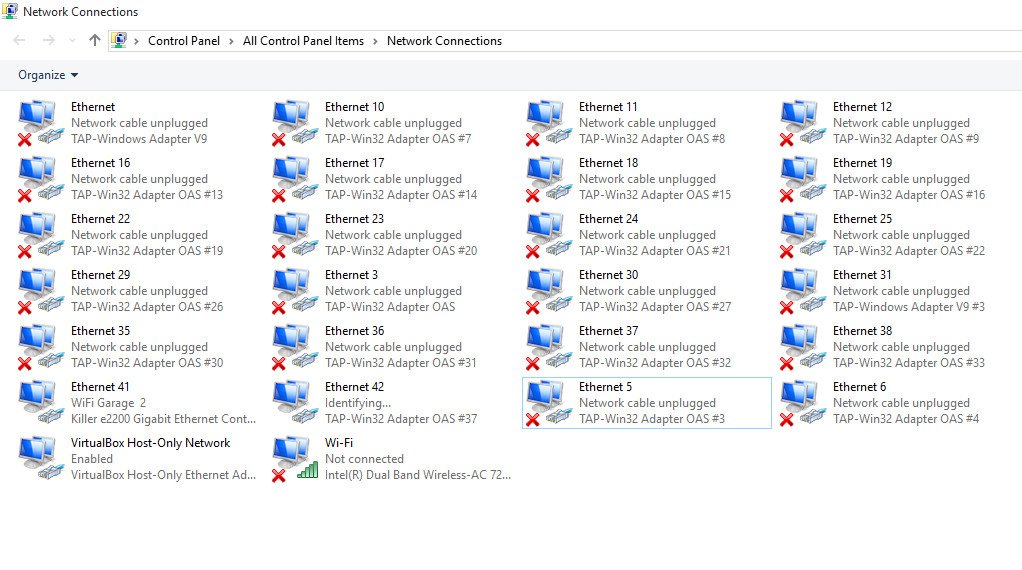Click the Up one level arrow
This screenshot has height=570, width=1022.
pyautogui.click(x=95, y=41)
